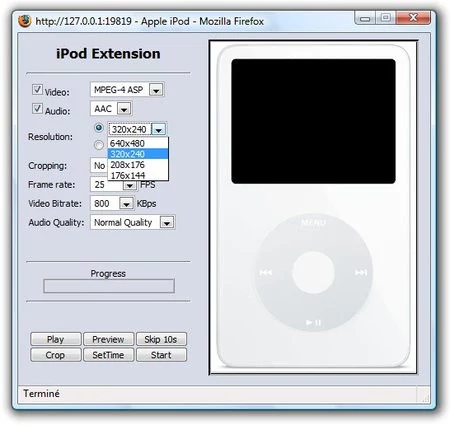The height and width of the screenshot is (425, 450).
Task: Maximize the Firefox window
Action: (x=386, y=18)
